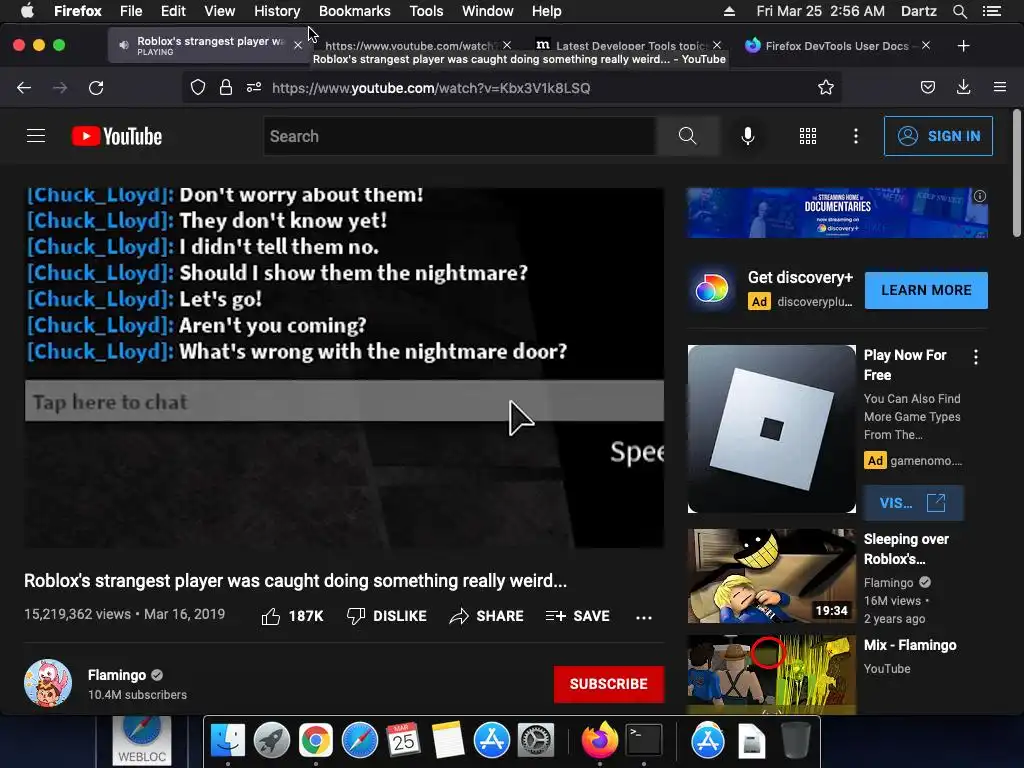
Task: Open YouTube settings three-dot menu
Action: pos(856,136)
